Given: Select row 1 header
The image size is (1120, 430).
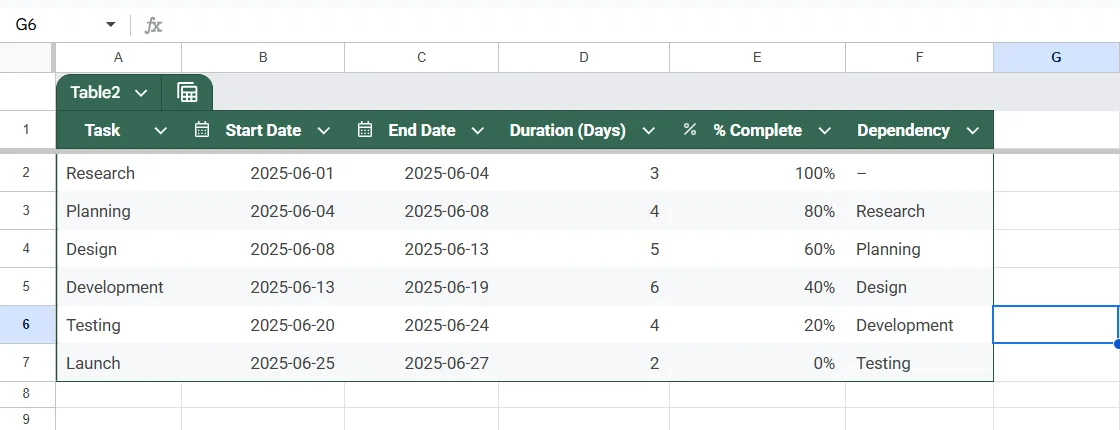Looking at the screenshot, I should coord(27,130).
